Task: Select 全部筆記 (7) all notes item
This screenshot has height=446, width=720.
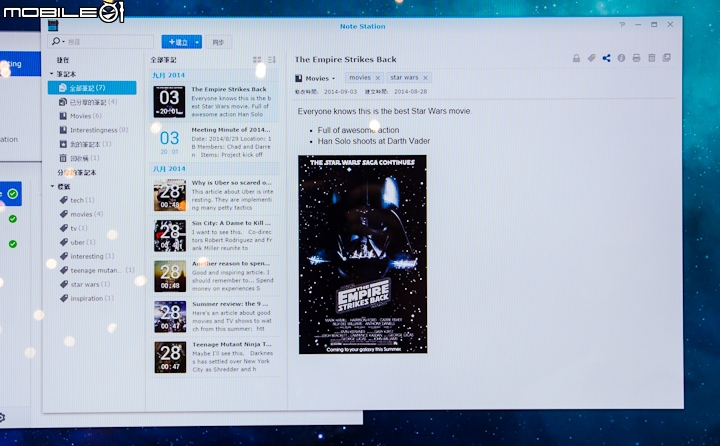Action: [x=92, y=88]
